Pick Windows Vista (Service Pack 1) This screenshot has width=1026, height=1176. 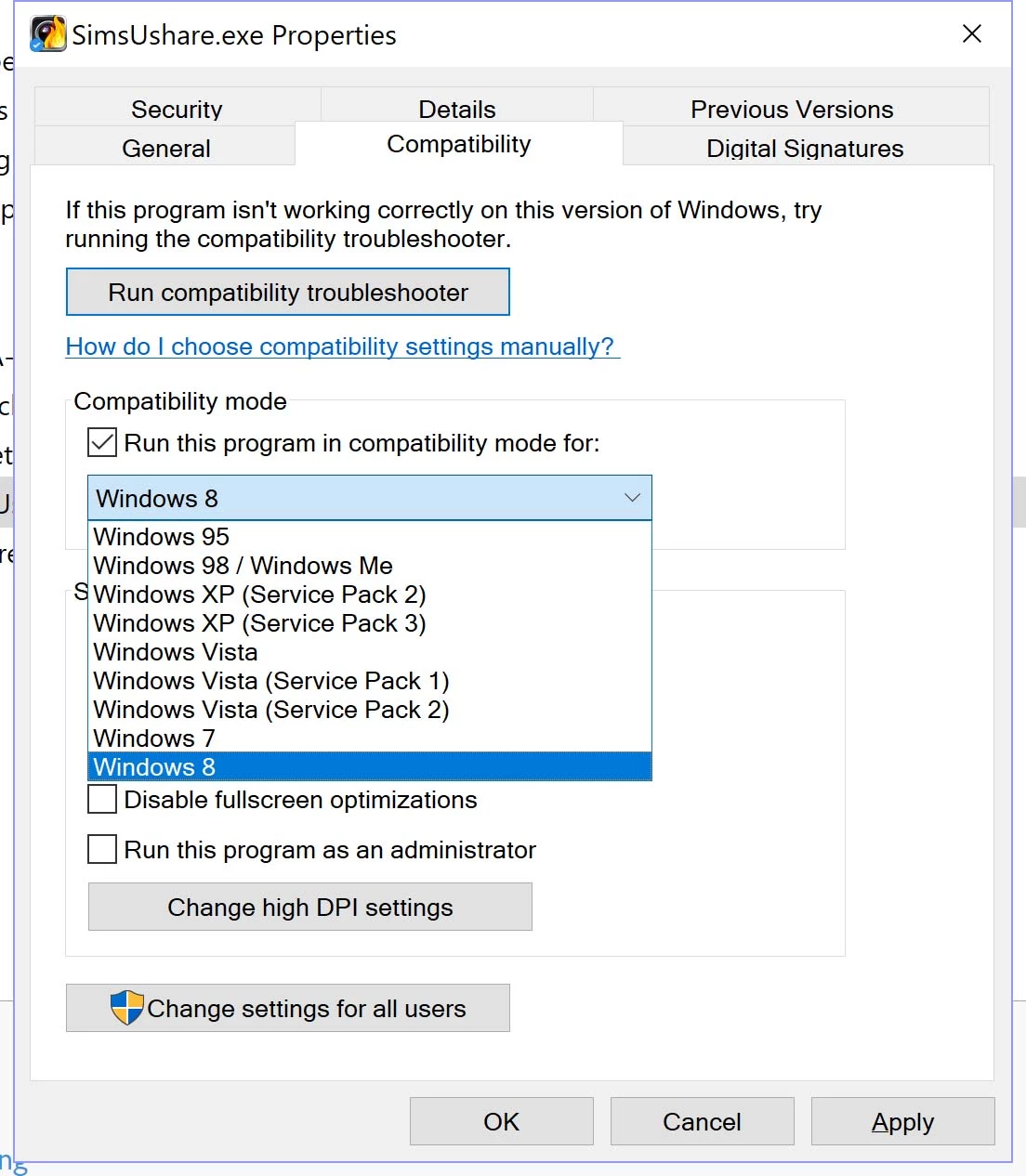[x=370, y=681]
